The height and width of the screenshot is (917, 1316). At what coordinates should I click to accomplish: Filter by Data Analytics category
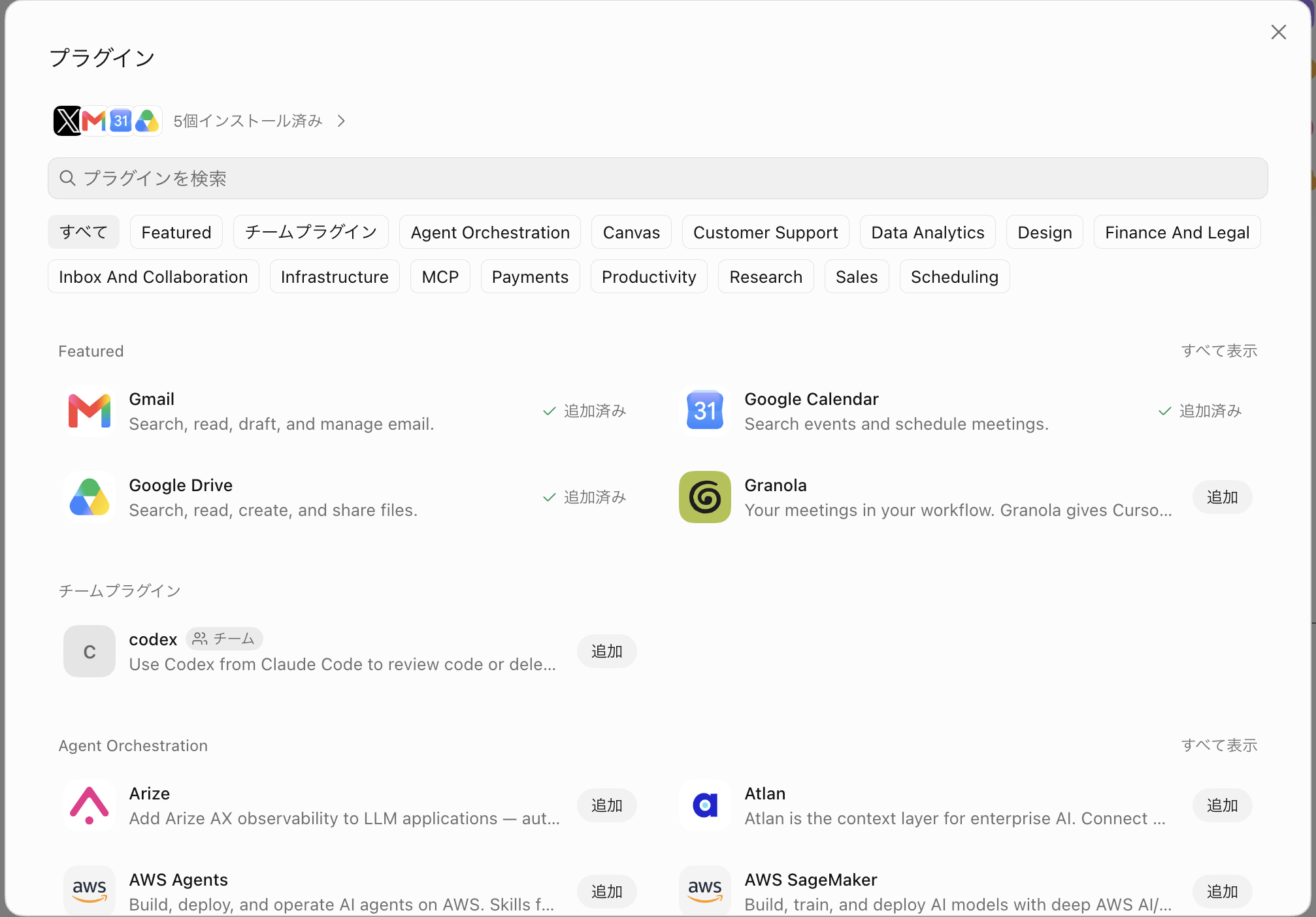click(928, 232)
